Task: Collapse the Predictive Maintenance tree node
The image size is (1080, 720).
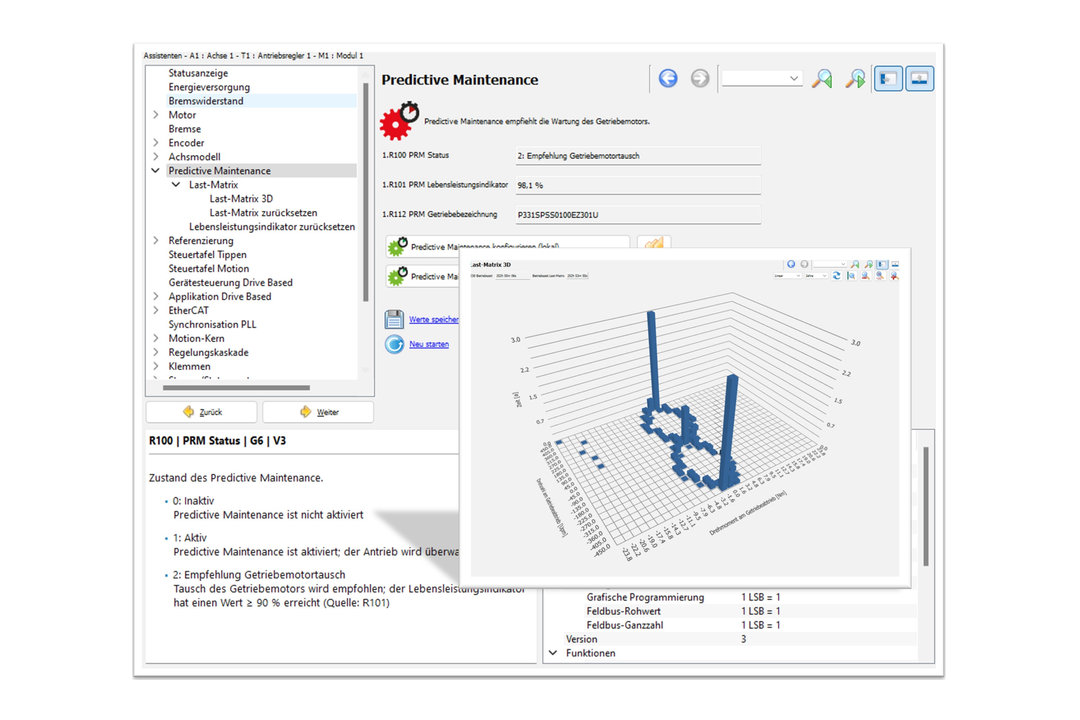Action: tap(156, 171)
